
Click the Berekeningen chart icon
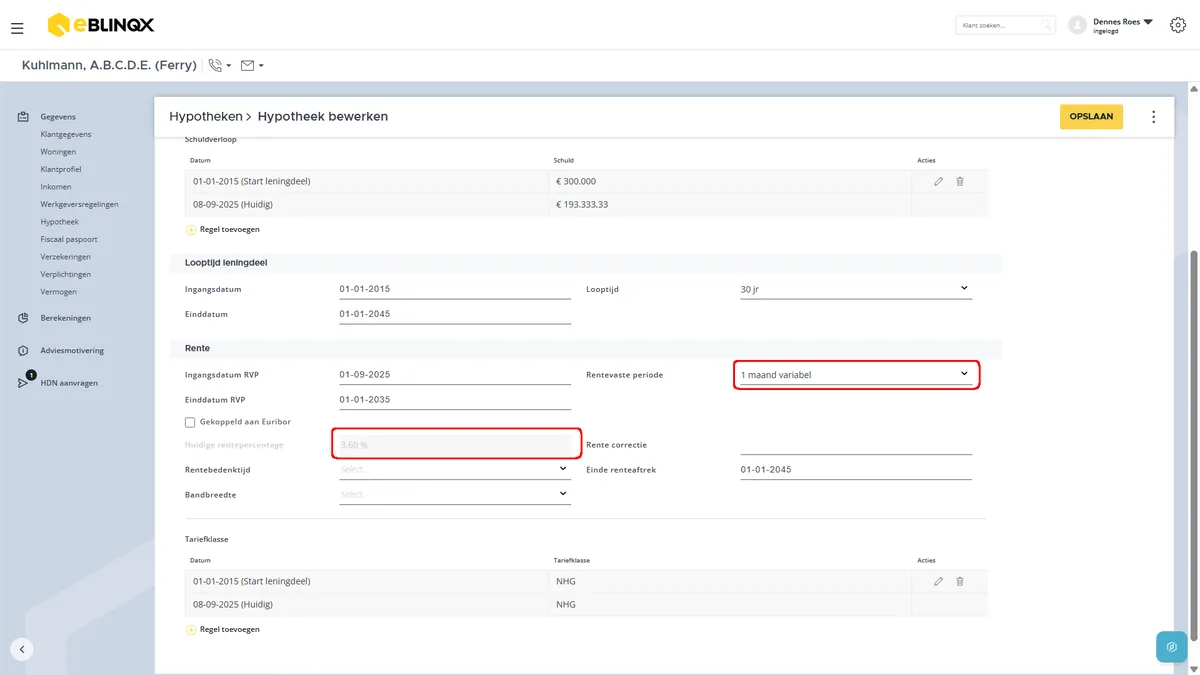coord(23,318)
